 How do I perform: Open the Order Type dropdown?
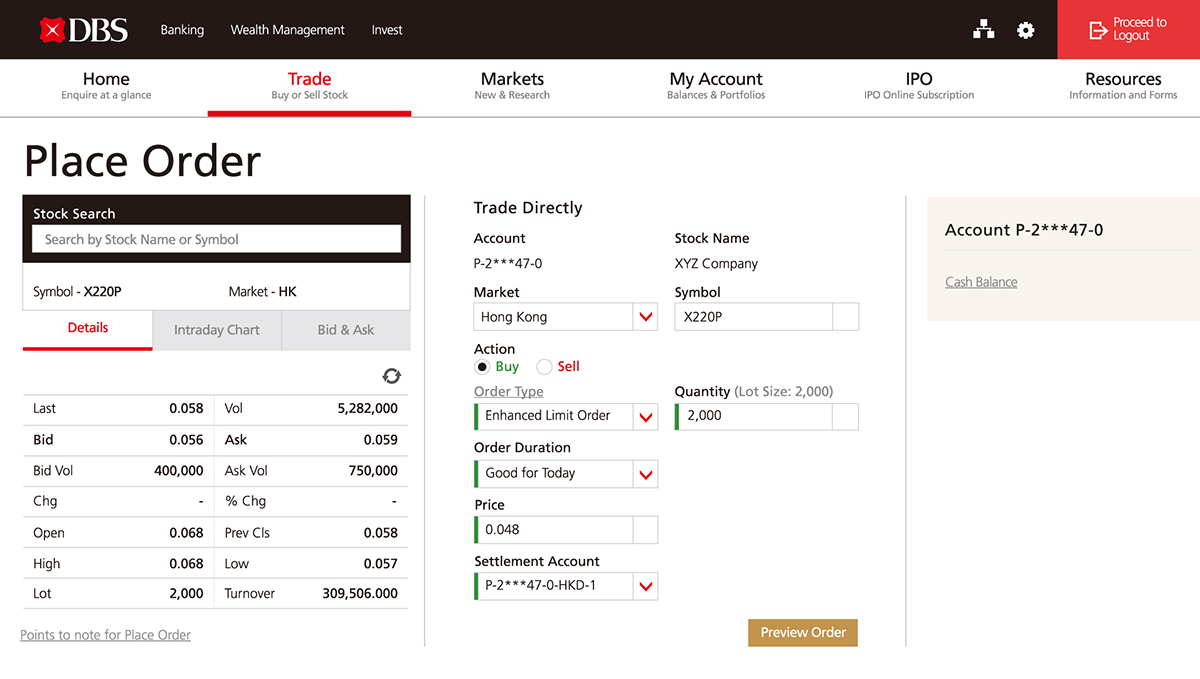(646, 416)
